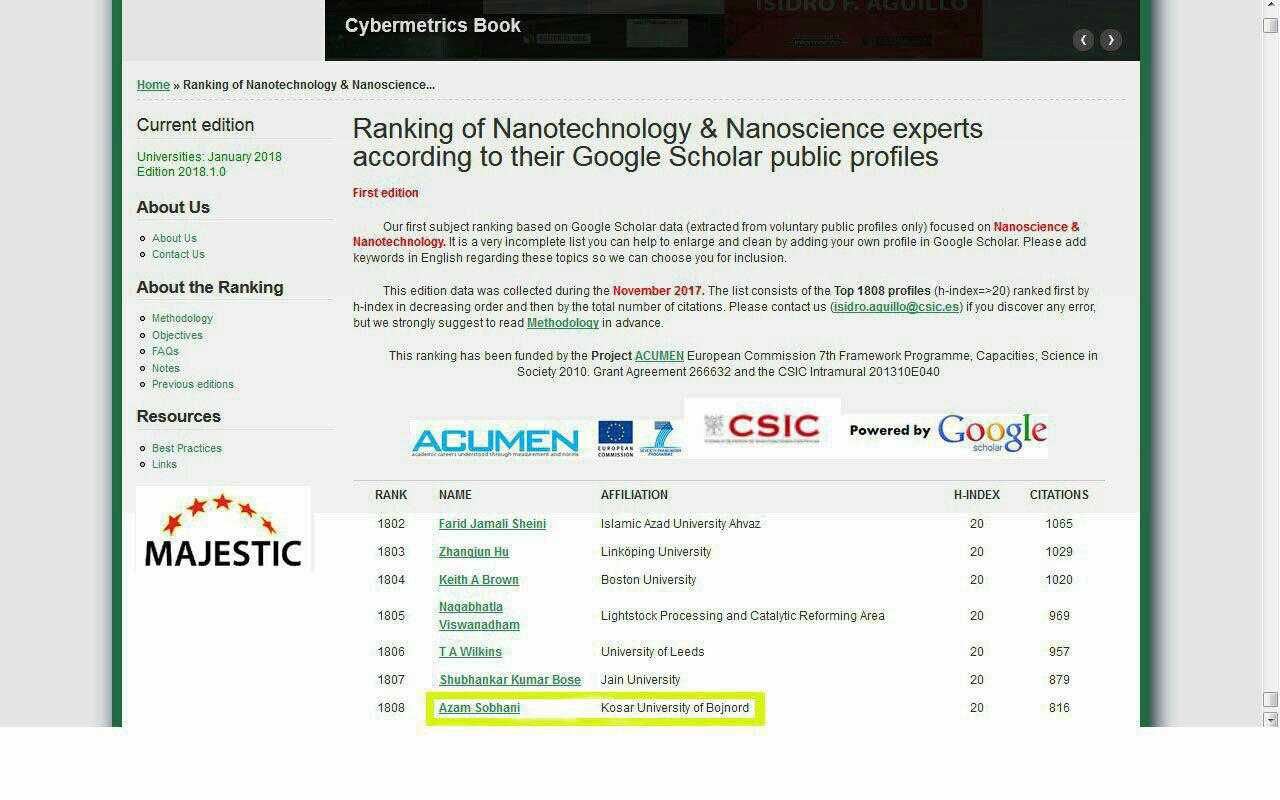Select Universities: January 2018 edition link
Screen dimensions: 1280x800
pyautogui.click(x=209, y=157)
